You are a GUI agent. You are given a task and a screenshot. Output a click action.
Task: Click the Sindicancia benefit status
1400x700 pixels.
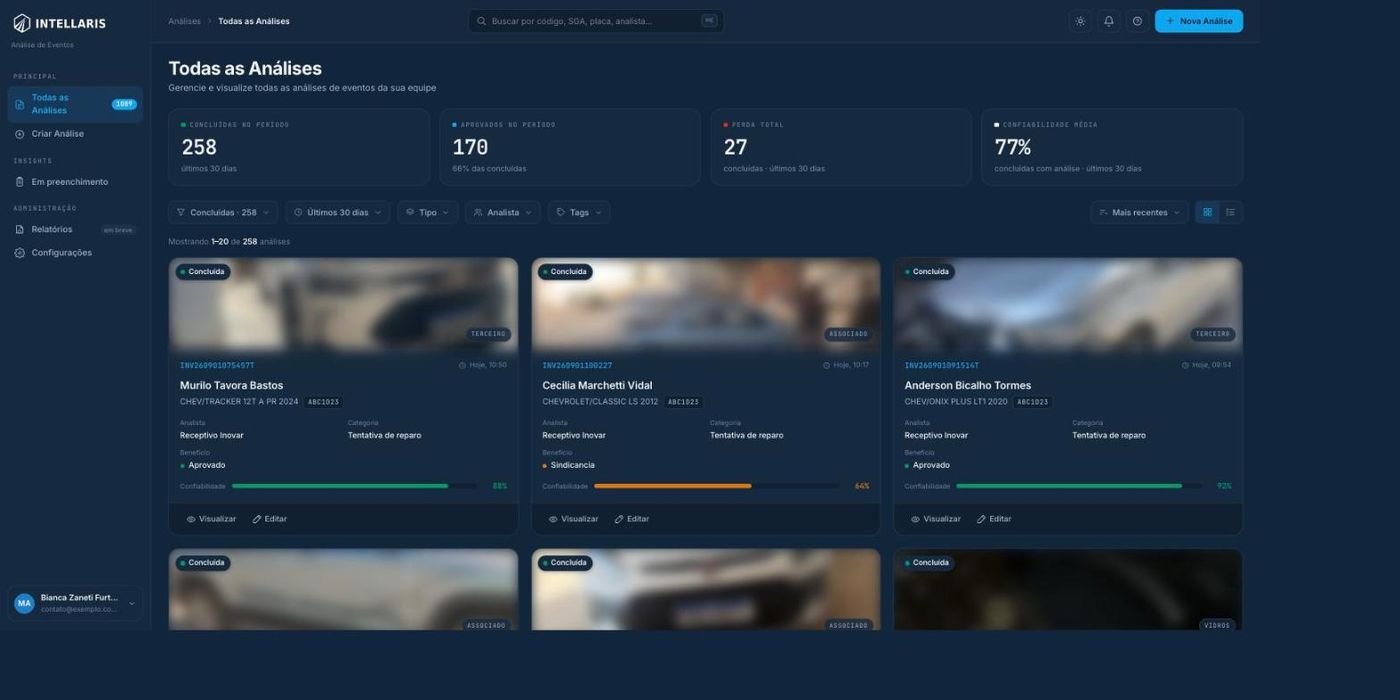568,465
